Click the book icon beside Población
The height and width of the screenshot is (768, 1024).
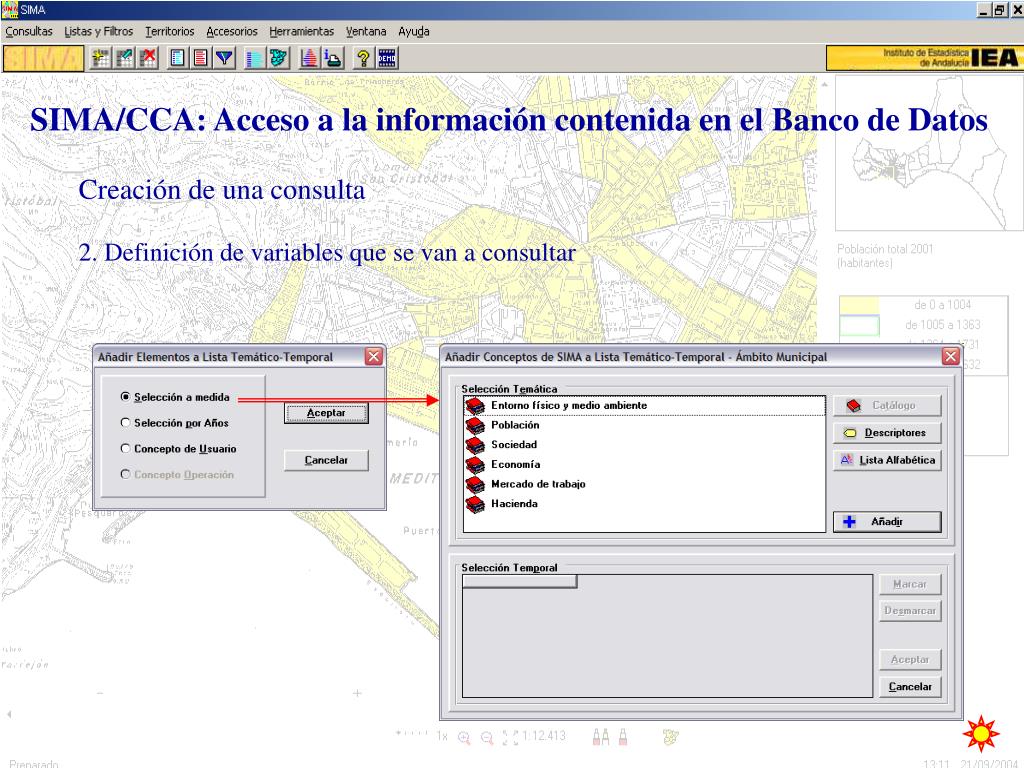pos(475,426)
